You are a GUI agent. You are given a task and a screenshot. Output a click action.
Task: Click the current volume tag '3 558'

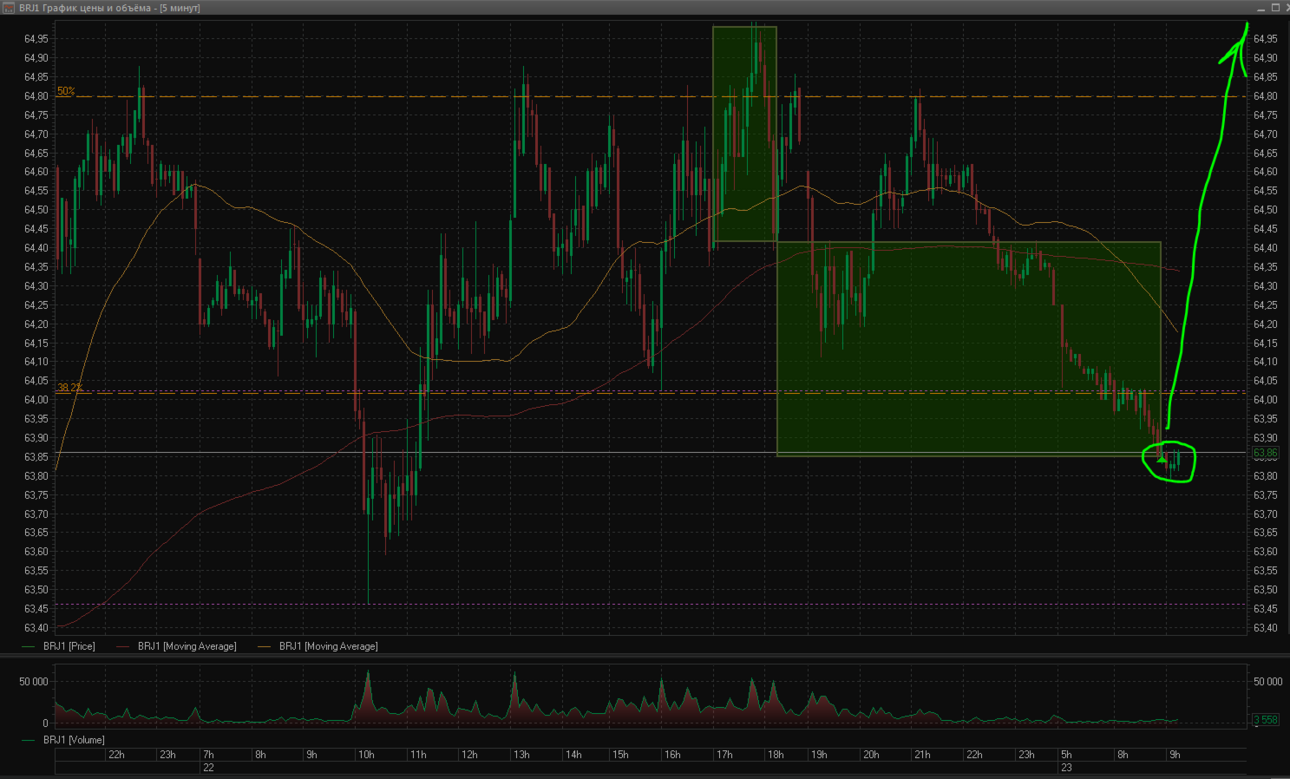click(1265, 720)
